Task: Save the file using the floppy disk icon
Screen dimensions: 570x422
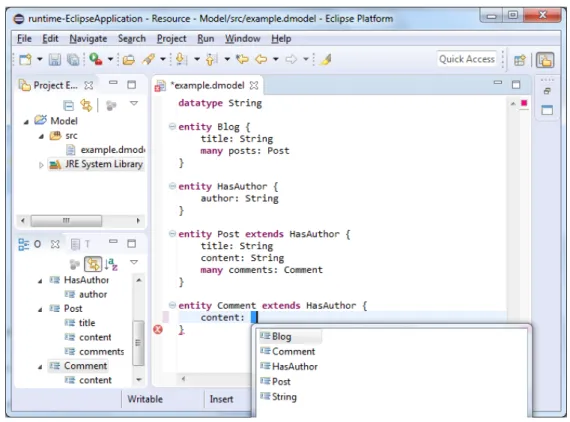Action: 55,59
